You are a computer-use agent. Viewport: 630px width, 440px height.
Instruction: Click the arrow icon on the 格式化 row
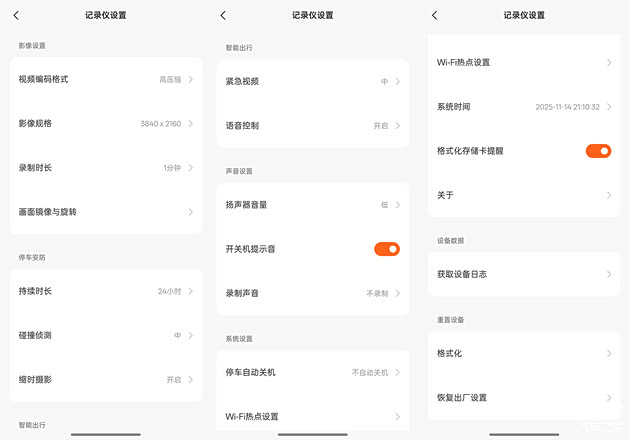tap(608, 353)
